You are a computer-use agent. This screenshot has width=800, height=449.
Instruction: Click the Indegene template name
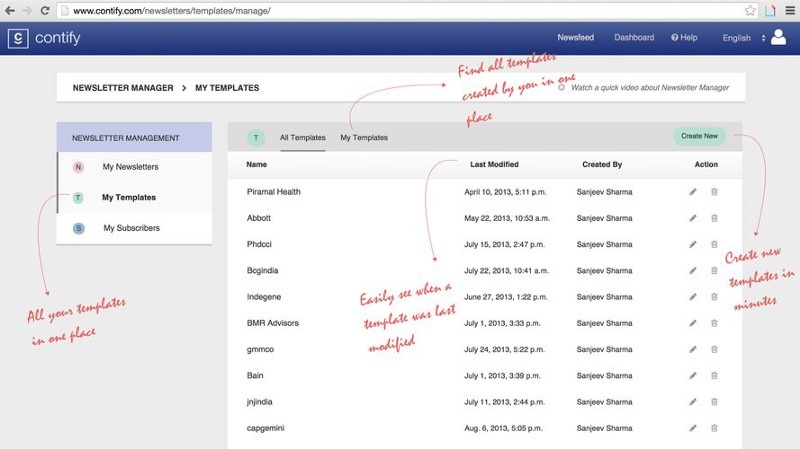(x=264, y=297)
